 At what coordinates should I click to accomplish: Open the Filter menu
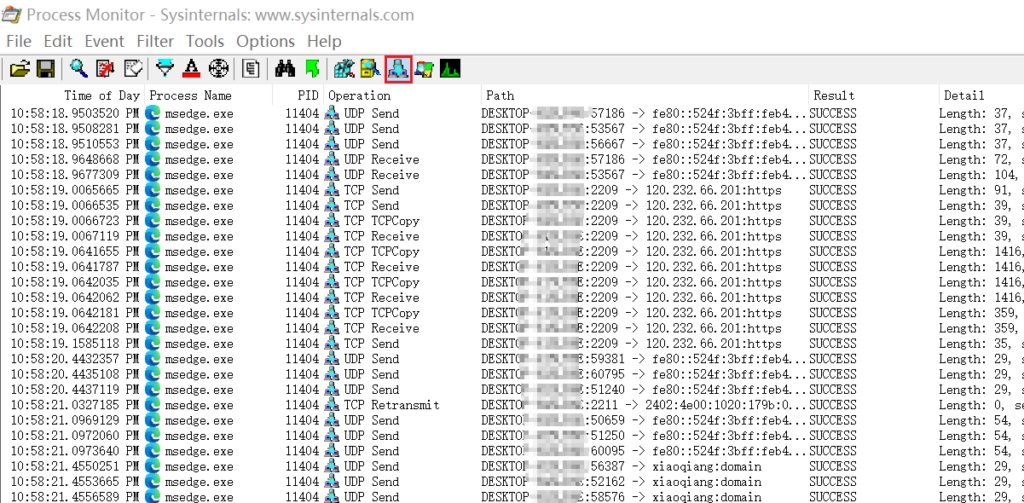click(155, 41)
